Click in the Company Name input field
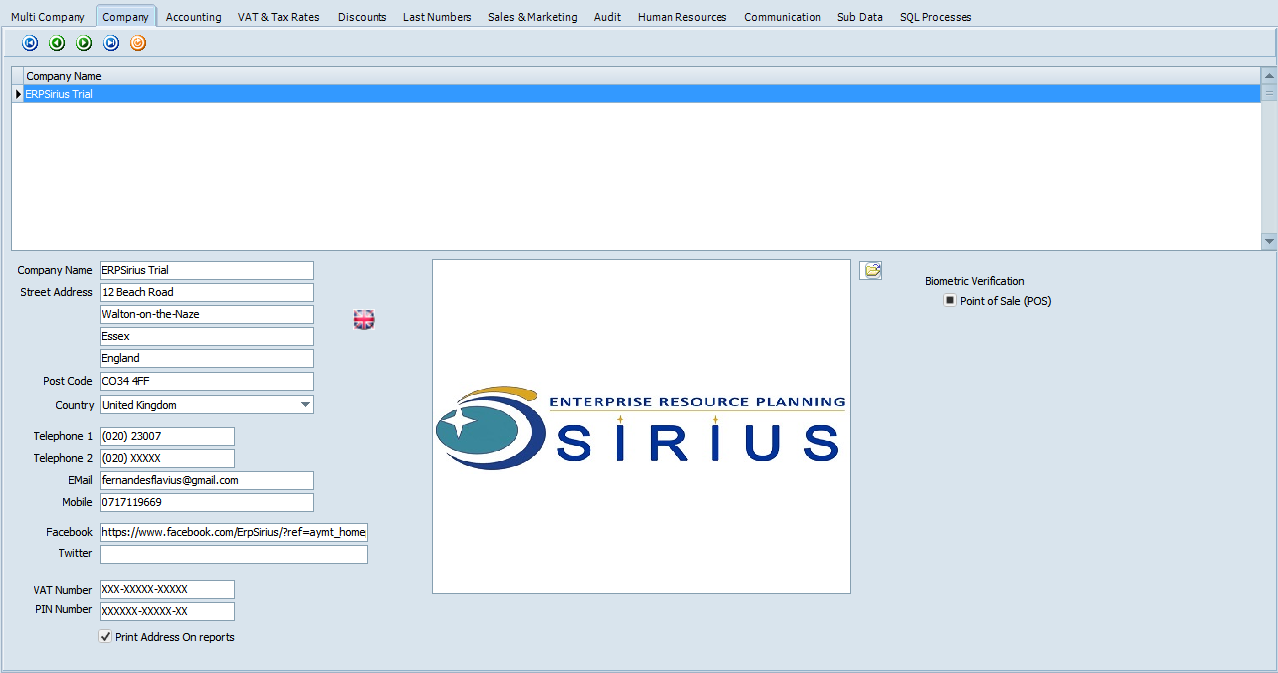 click(207, 270)
